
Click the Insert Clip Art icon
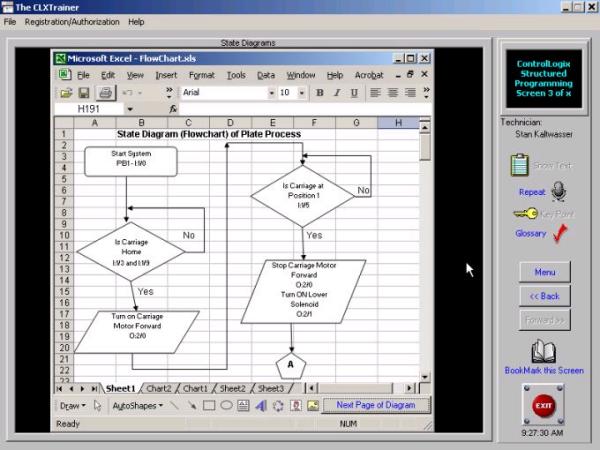pos(295,406)
